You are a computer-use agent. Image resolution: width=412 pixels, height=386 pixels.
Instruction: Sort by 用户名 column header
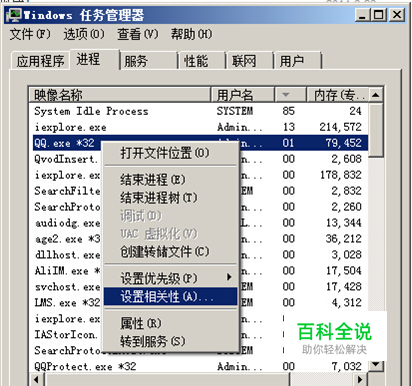243,95
